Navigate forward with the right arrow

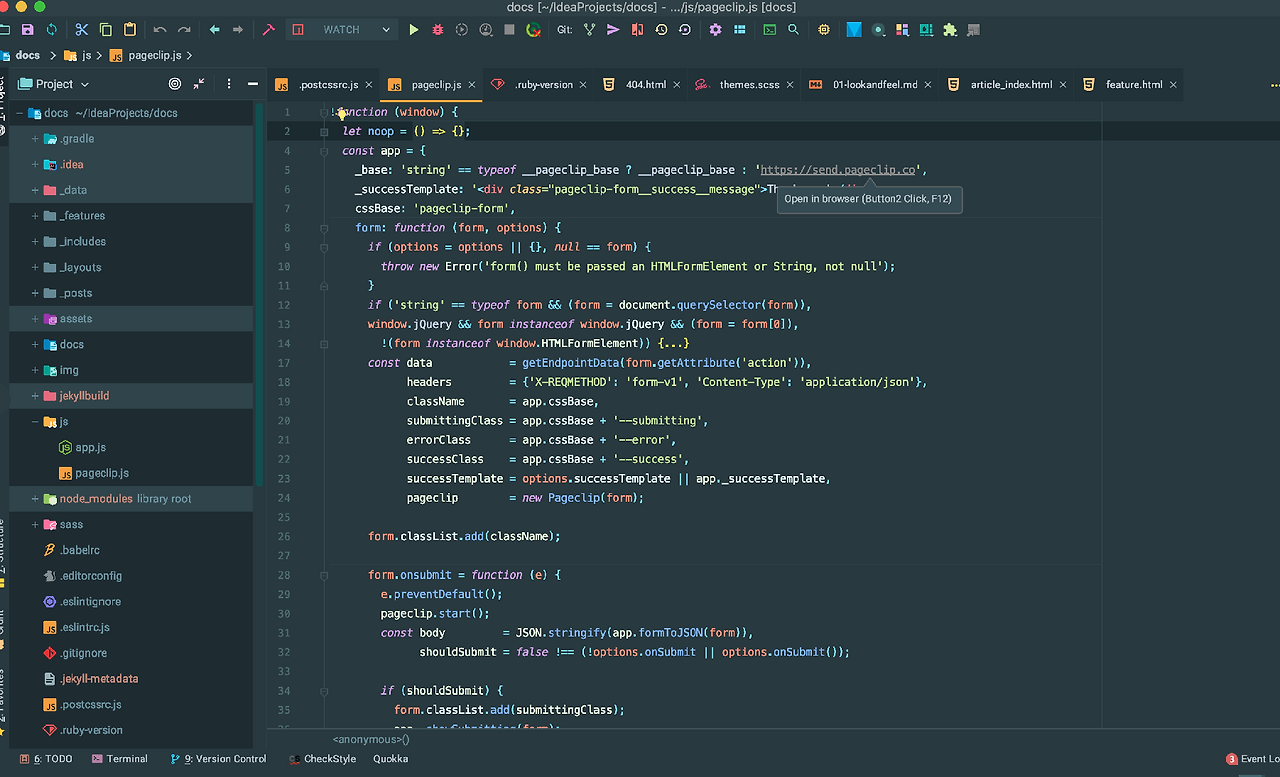238,30
